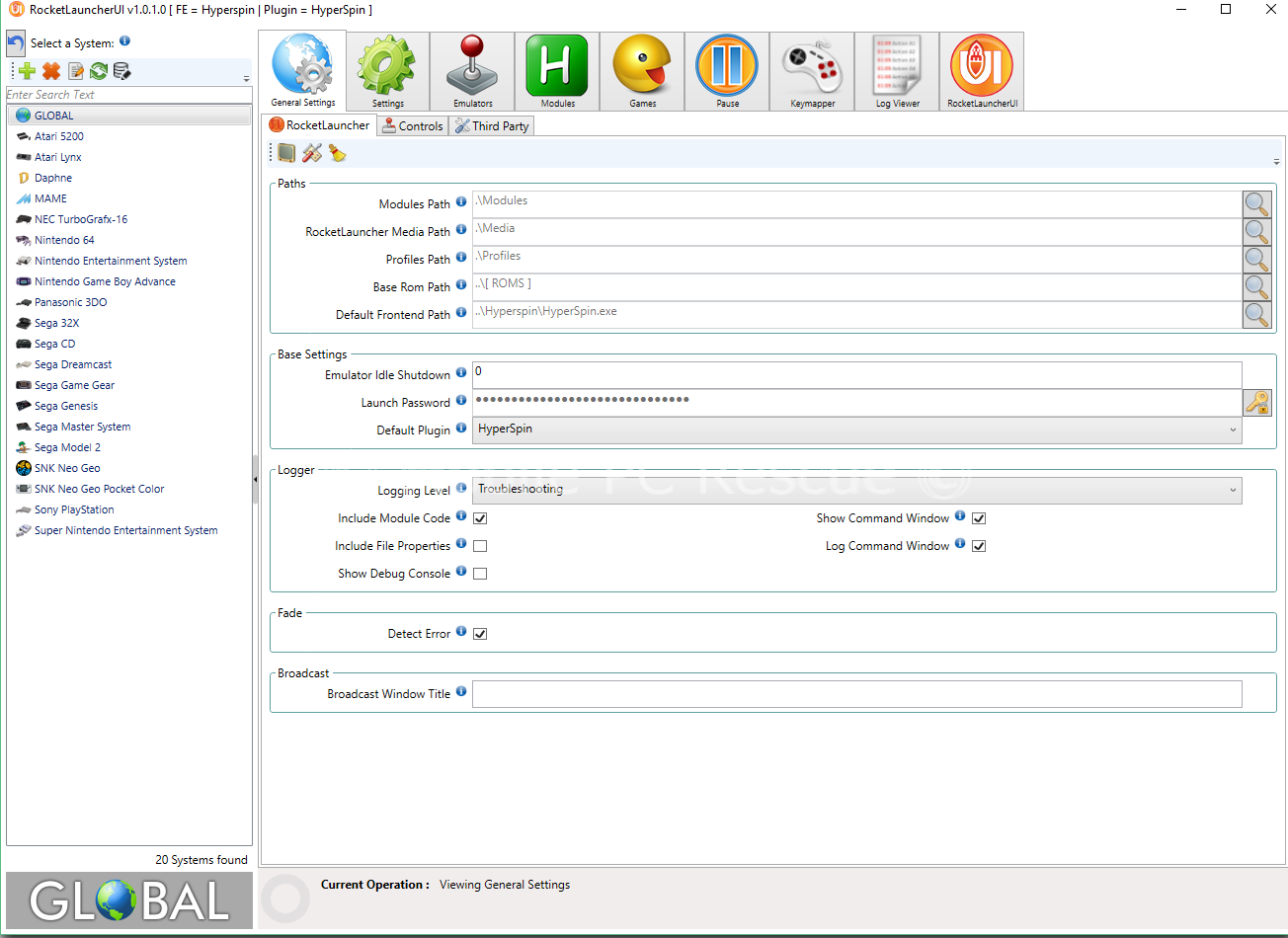Click the green plus add system icon
Image resolution: width=1288 pixels, height=938 pixels.
[27, 71]
